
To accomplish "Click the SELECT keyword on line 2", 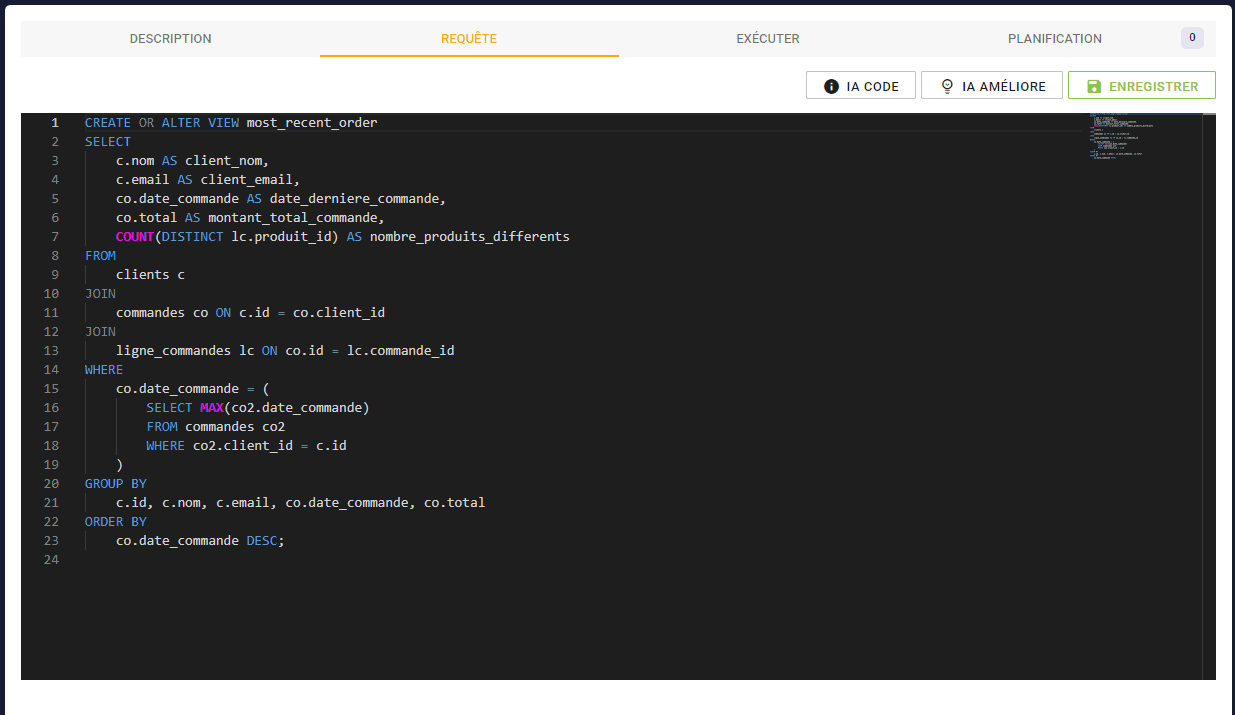I will click(x=108, y=142).
